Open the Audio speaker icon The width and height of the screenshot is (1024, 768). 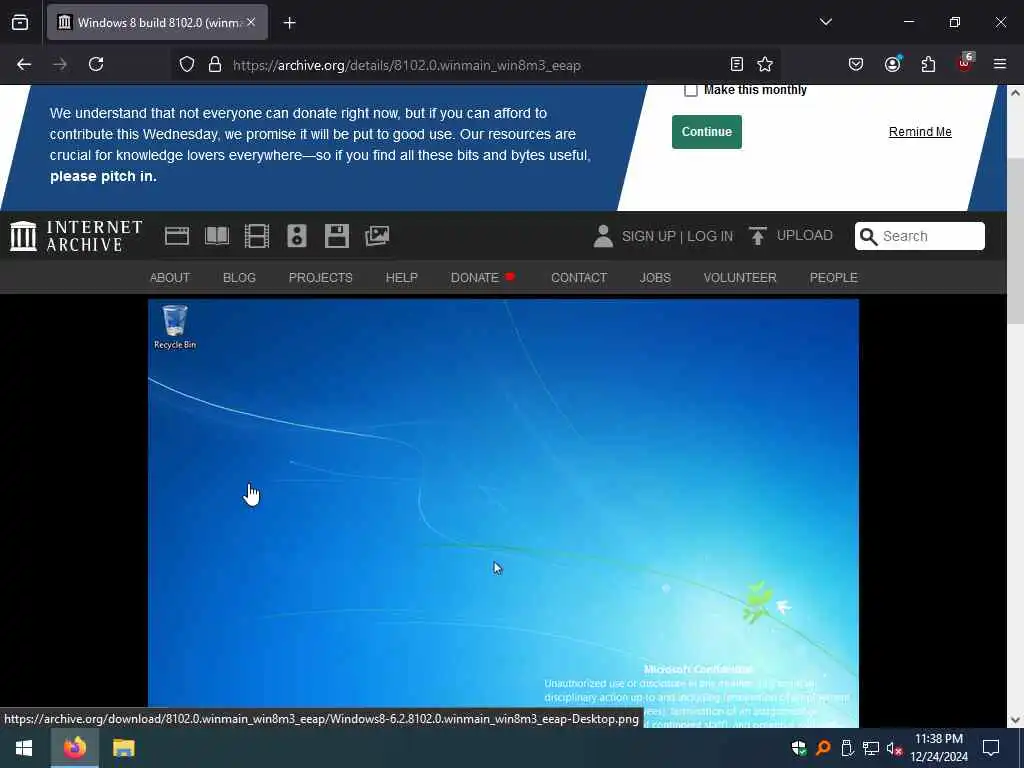point(296,236)
